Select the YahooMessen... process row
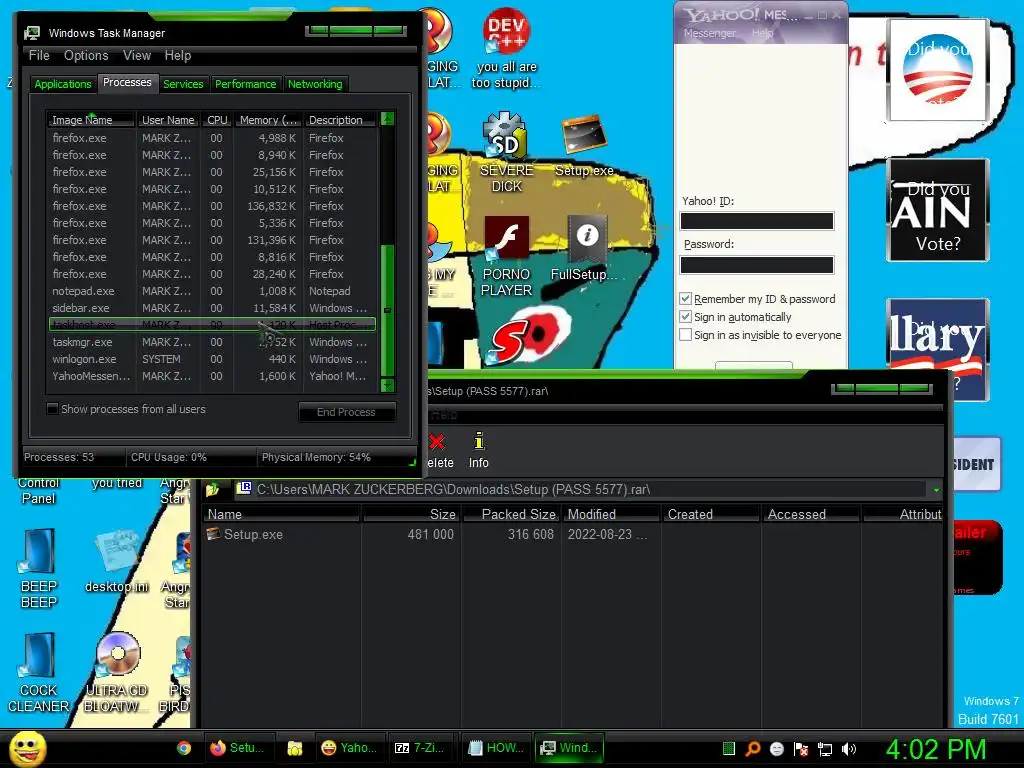 [212, 376]
